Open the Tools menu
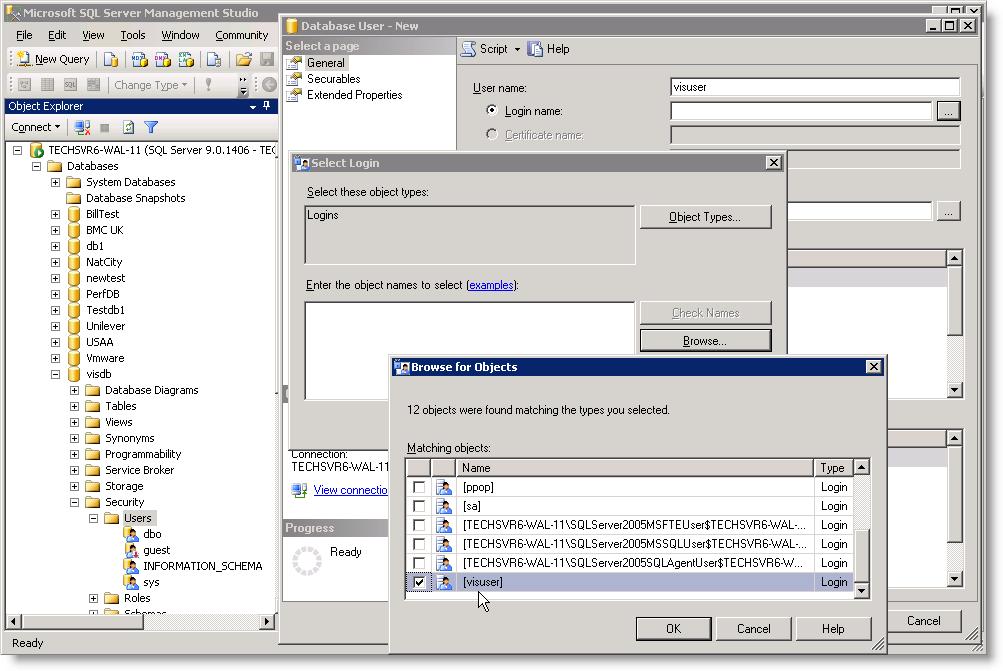 pyautogui.click(x=133, y=35)
